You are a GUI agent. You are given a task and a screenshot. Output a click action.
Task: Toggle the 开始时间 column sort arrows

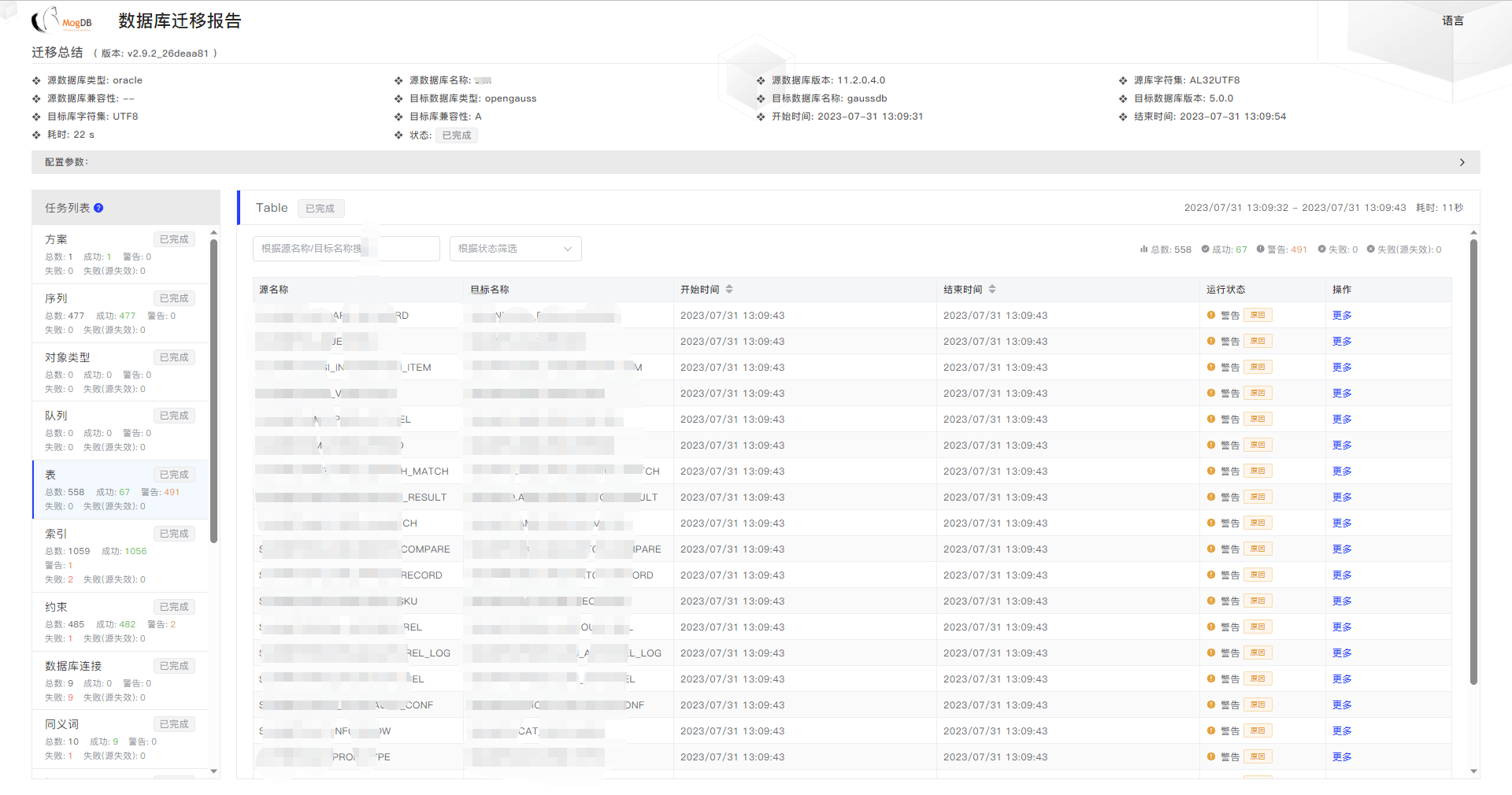coord(729,290)
